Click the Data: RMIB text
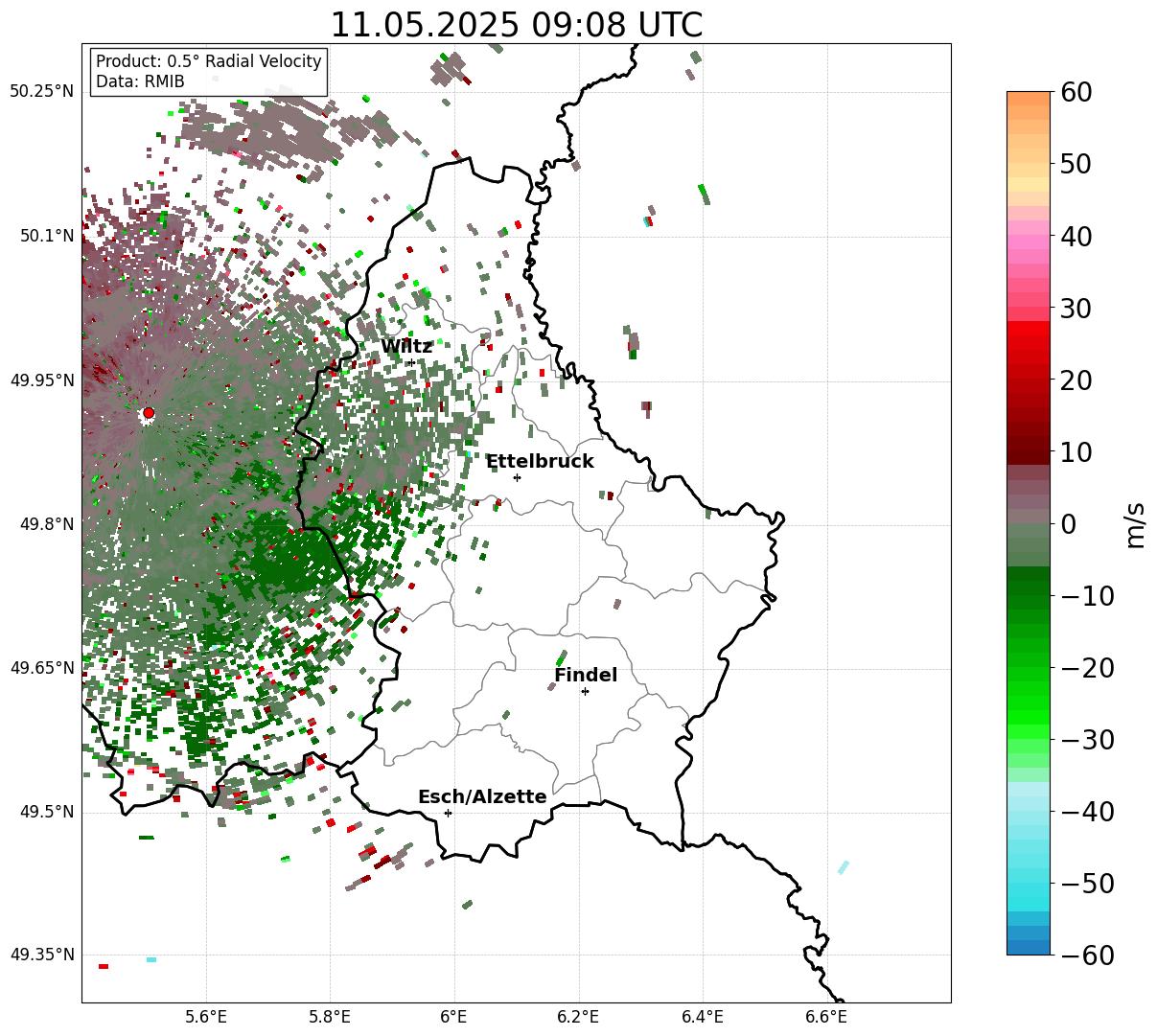 (x=140, y=81)
